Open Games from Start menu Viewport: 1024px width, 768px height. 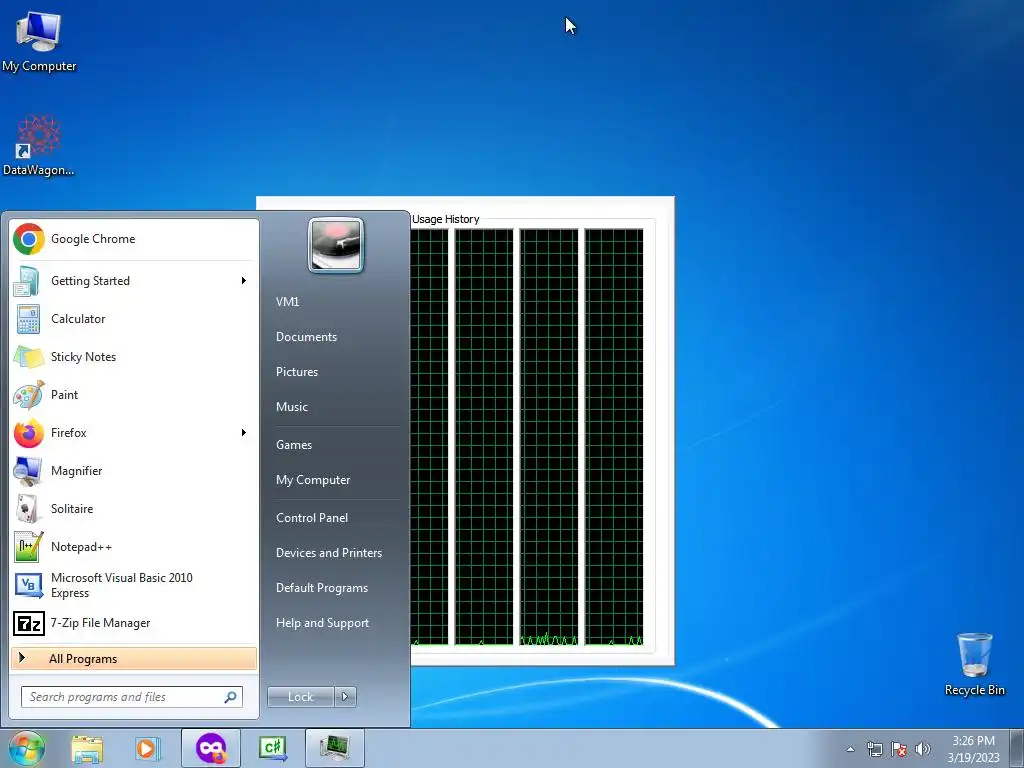294,445
